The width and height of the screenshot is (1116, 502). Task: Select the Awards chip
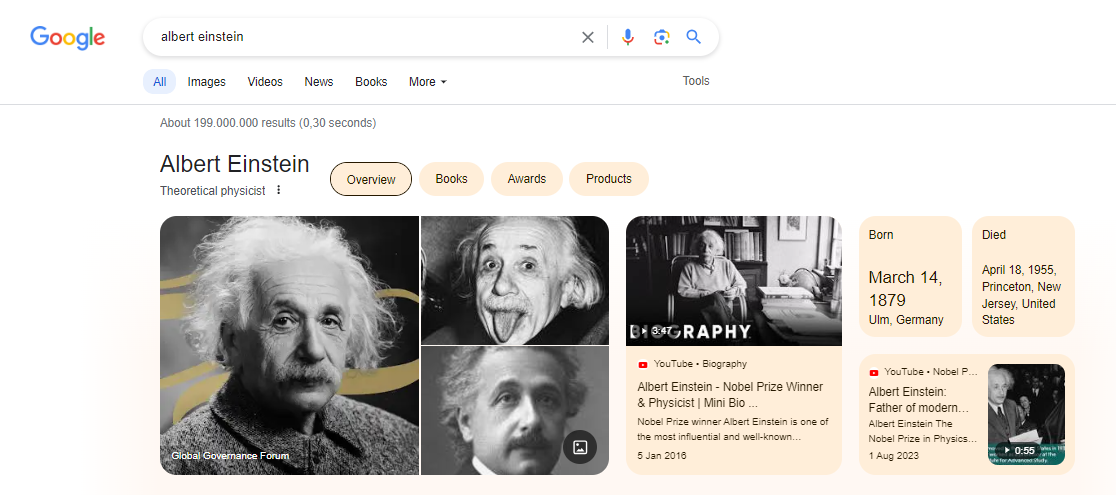point(526,179)
